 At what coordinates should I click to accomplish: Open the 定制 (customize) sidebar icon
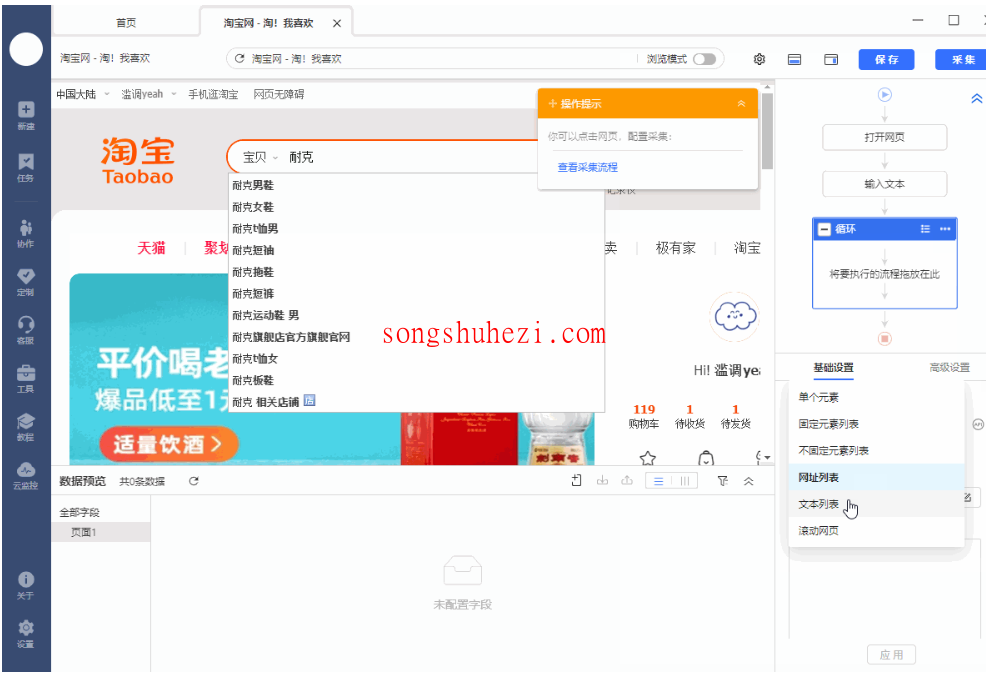coord(26,282)
